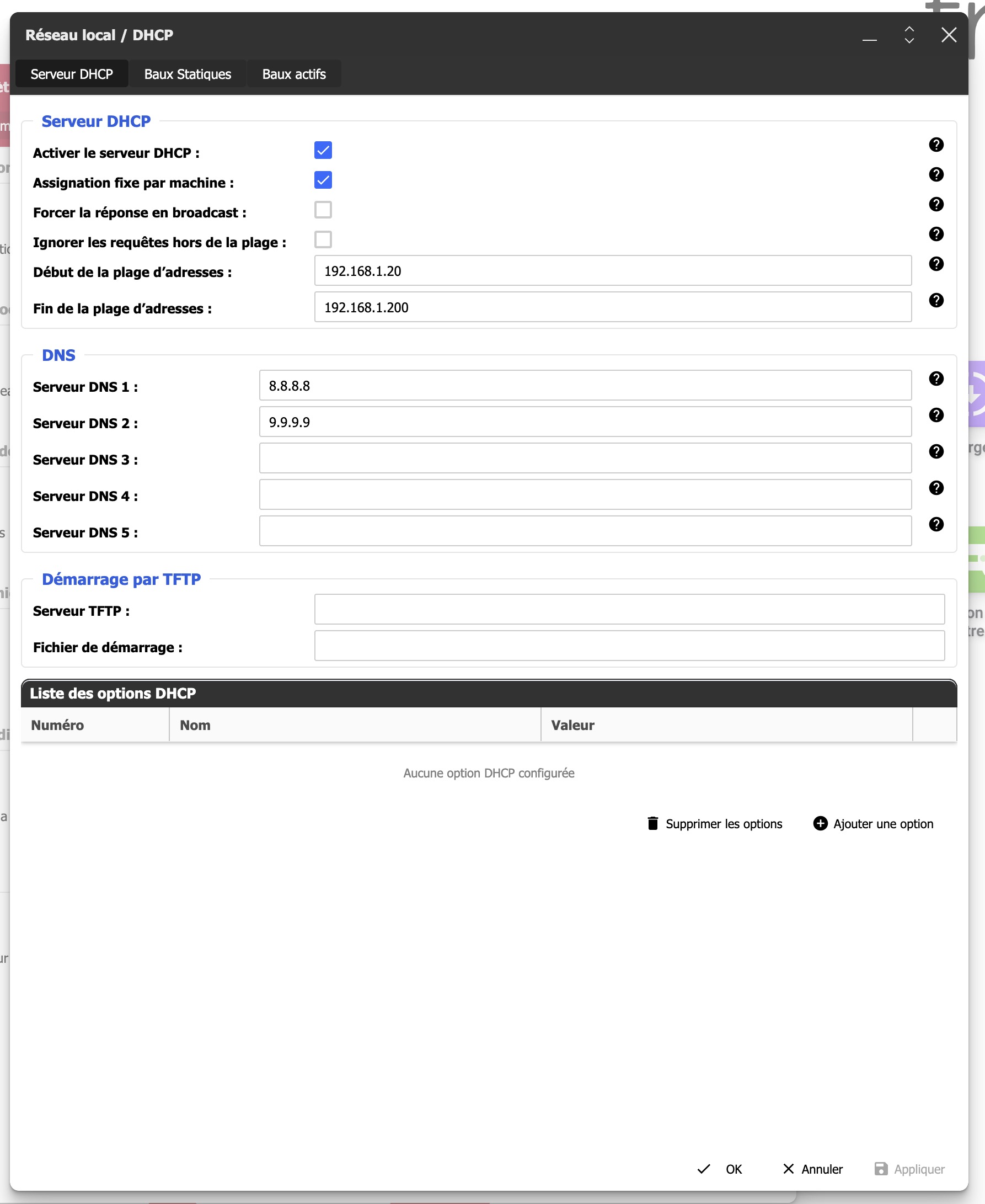The height and width of the screenshot is (1204, 985).
Task: Show help icon beside Serveur DNS 4
Action: (x=936, y=488)
